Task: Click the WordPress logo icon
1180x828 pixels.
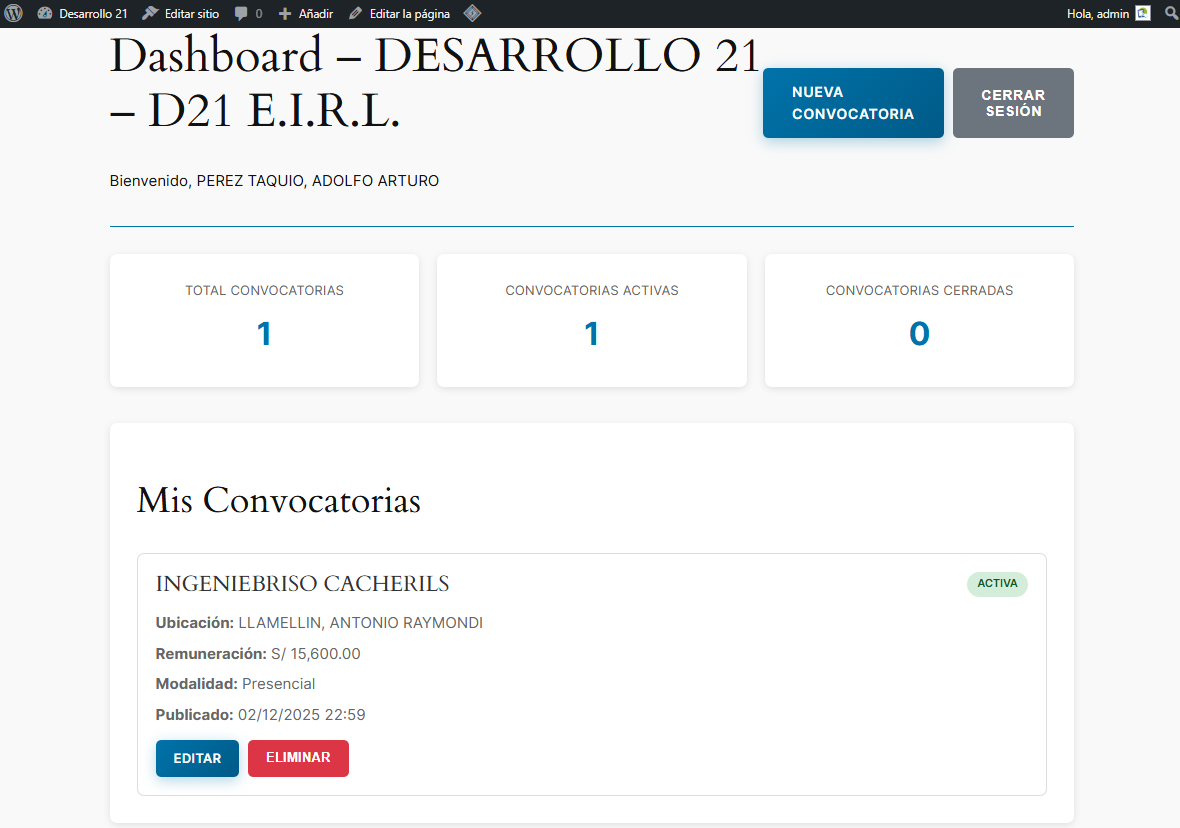Action: 13,14
